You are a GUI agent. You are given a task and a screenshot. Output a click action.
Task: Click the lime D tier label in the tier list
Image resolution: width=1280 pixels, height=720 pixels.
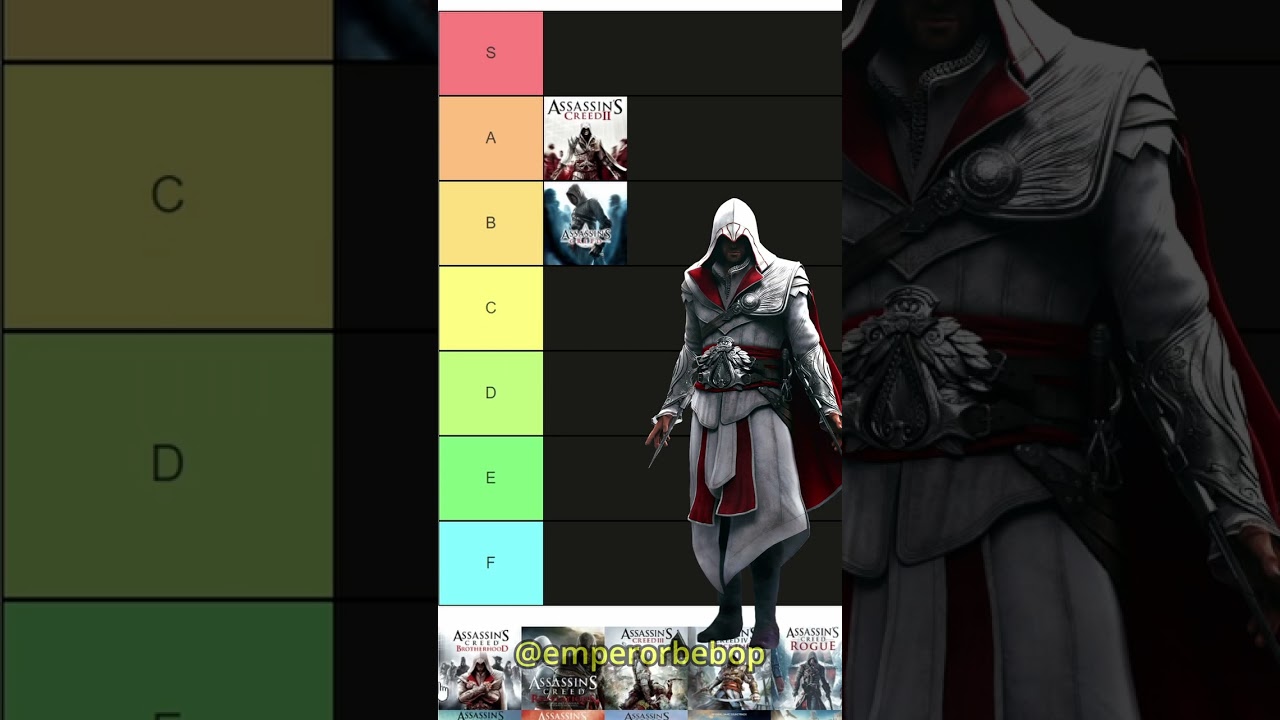point(490,393)
